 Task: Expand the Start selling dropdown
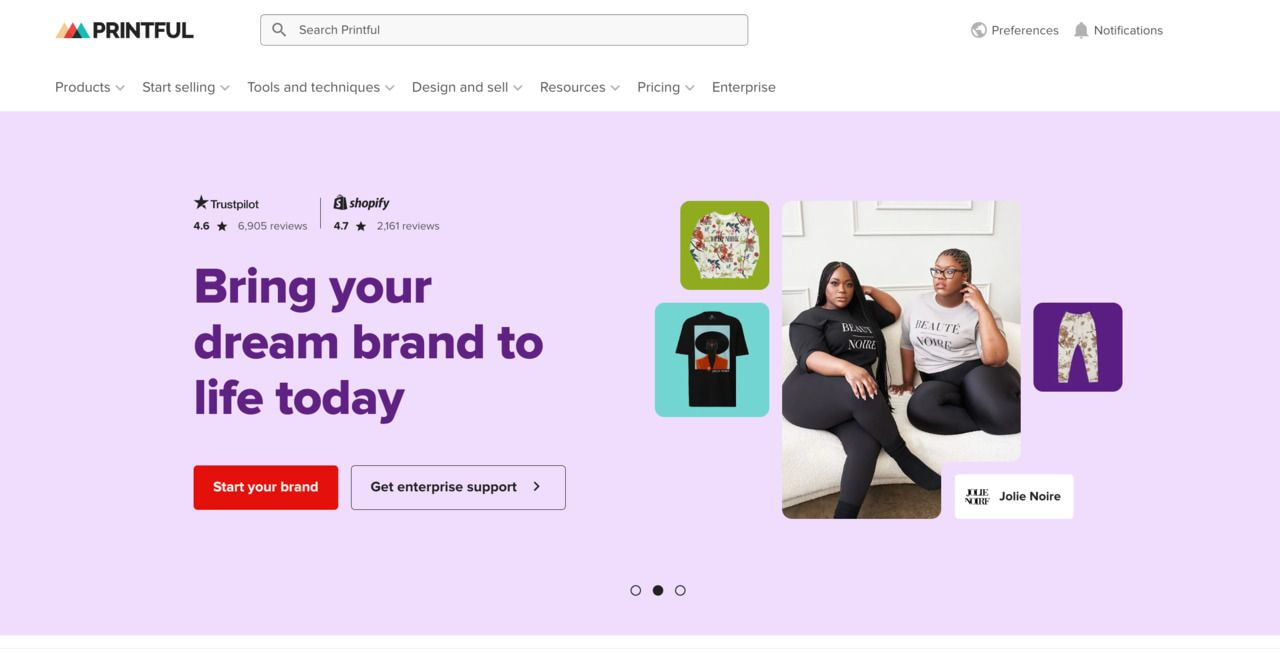click(x=186, y=87)
